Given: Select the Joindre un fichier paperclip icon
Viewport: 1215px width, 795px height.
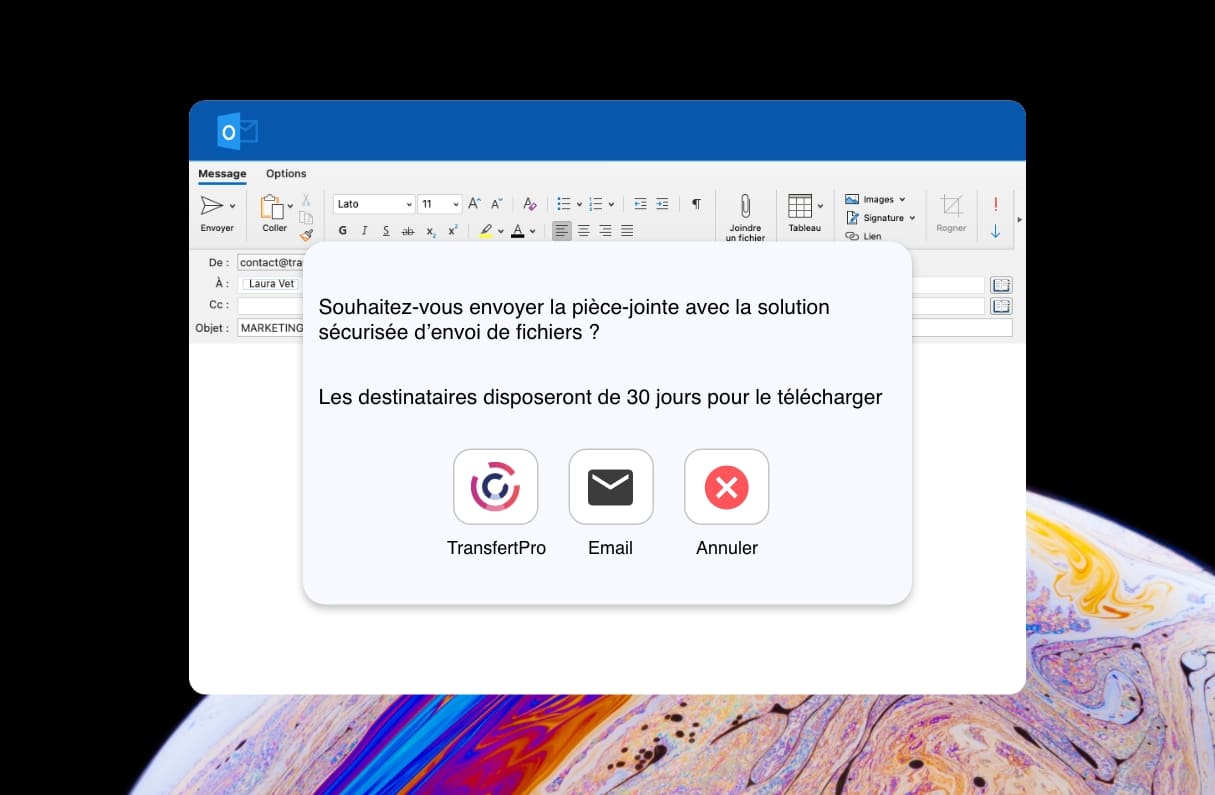Looking at the screenshot, I should [745, 207].
